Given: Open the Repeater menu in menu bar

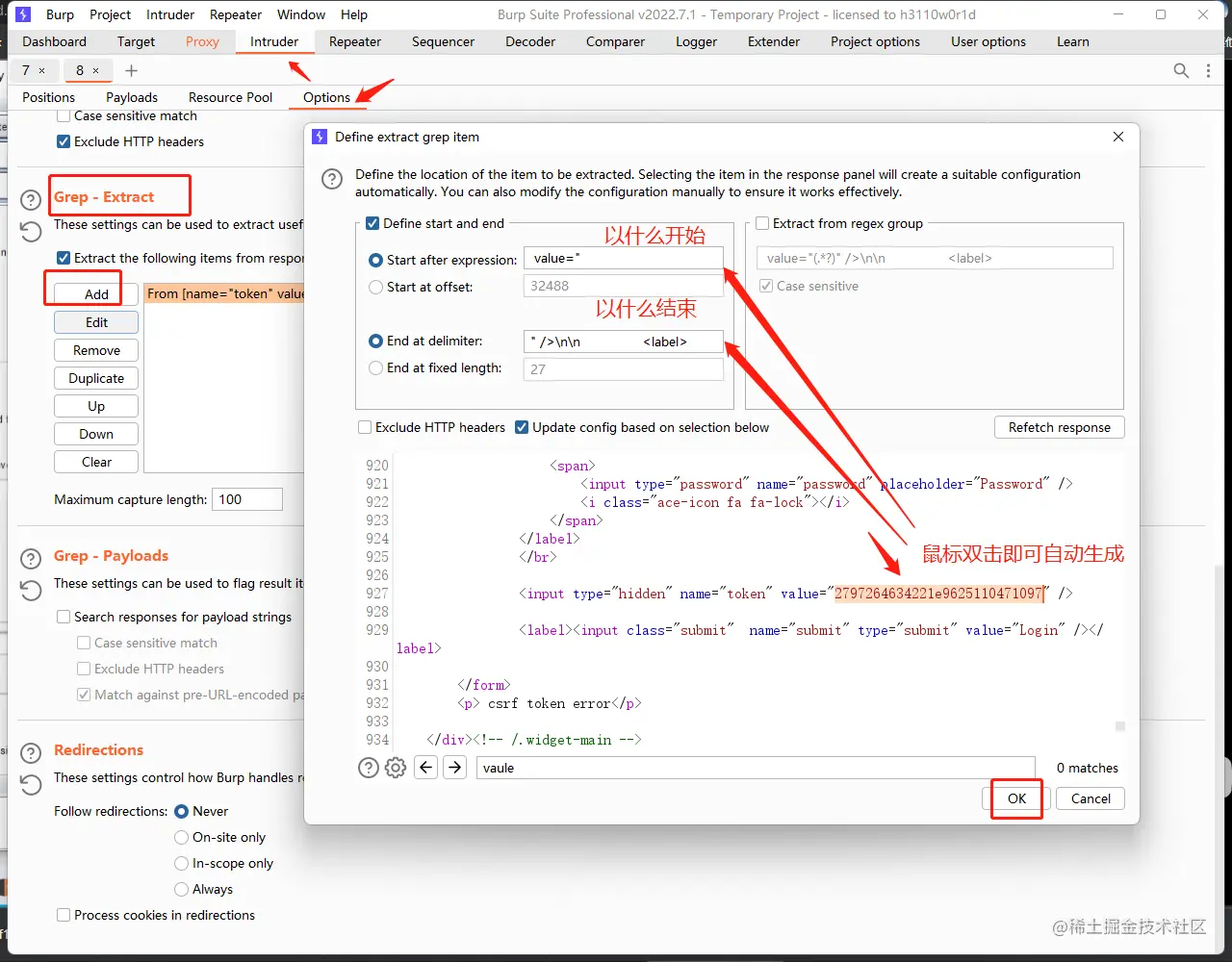Looking at the screenshot, I should [236, 14].
